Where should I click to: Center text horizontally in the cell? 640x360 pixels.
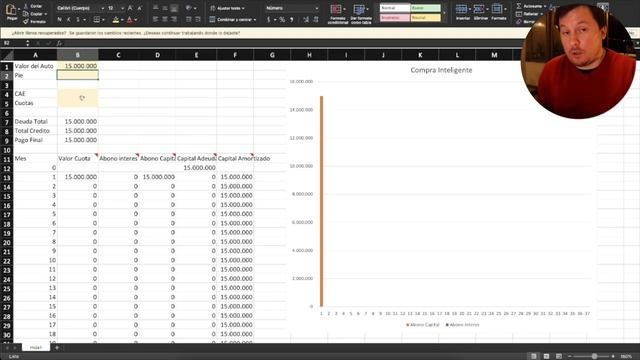(x=165, y=20)
